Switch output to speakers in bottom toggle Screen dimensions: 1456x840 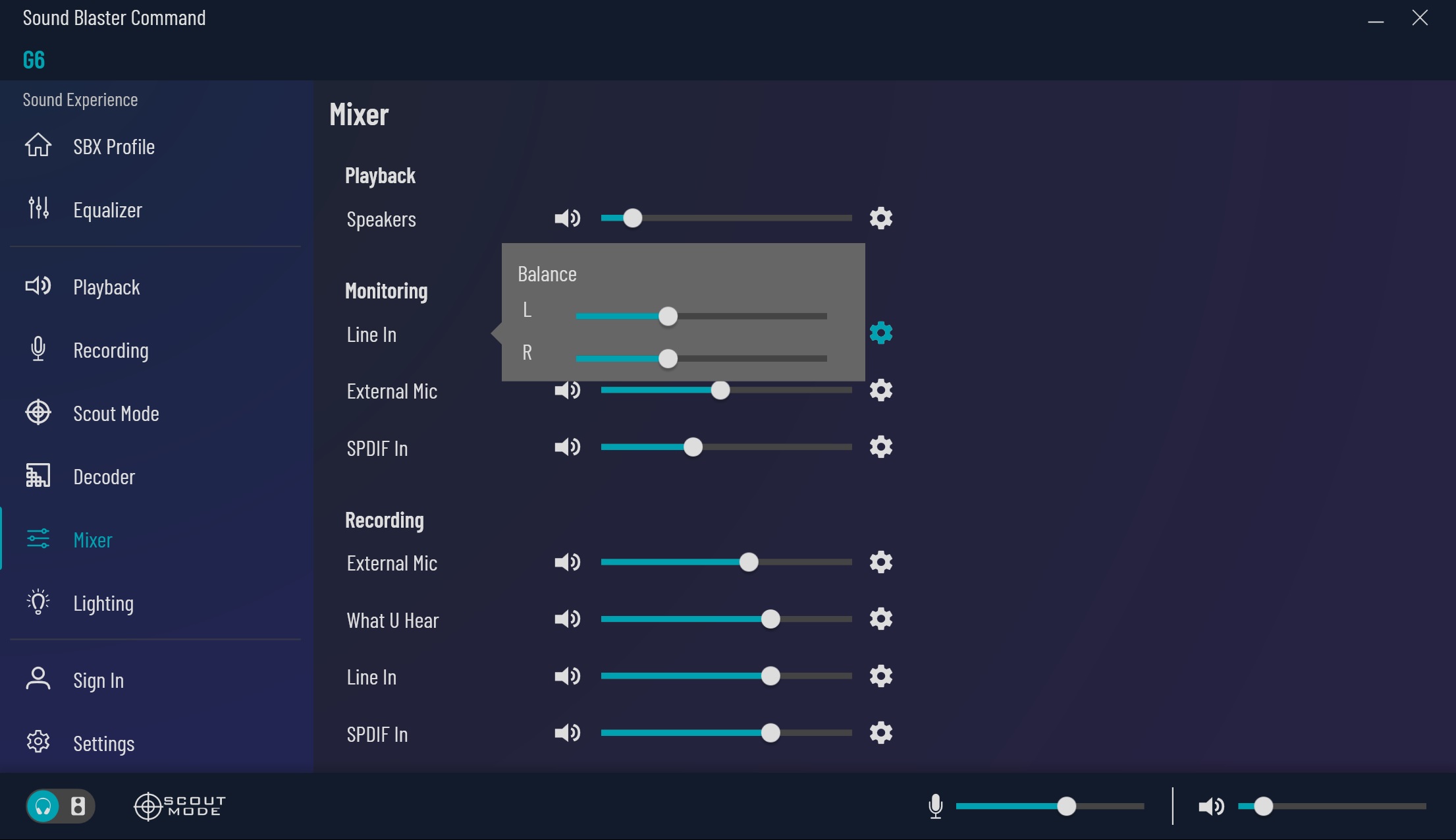[x=78, y=806]
